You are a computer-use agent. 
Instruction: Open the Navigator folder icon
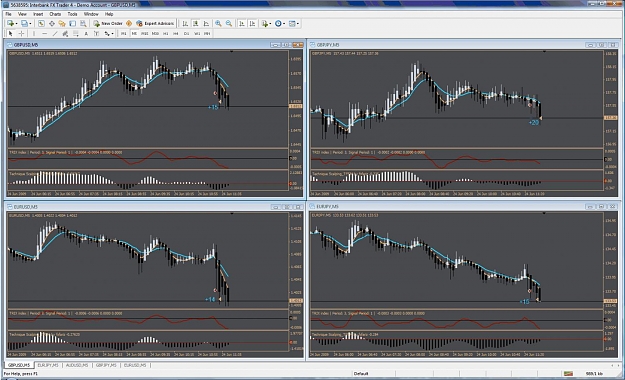[x=62, y=24]
